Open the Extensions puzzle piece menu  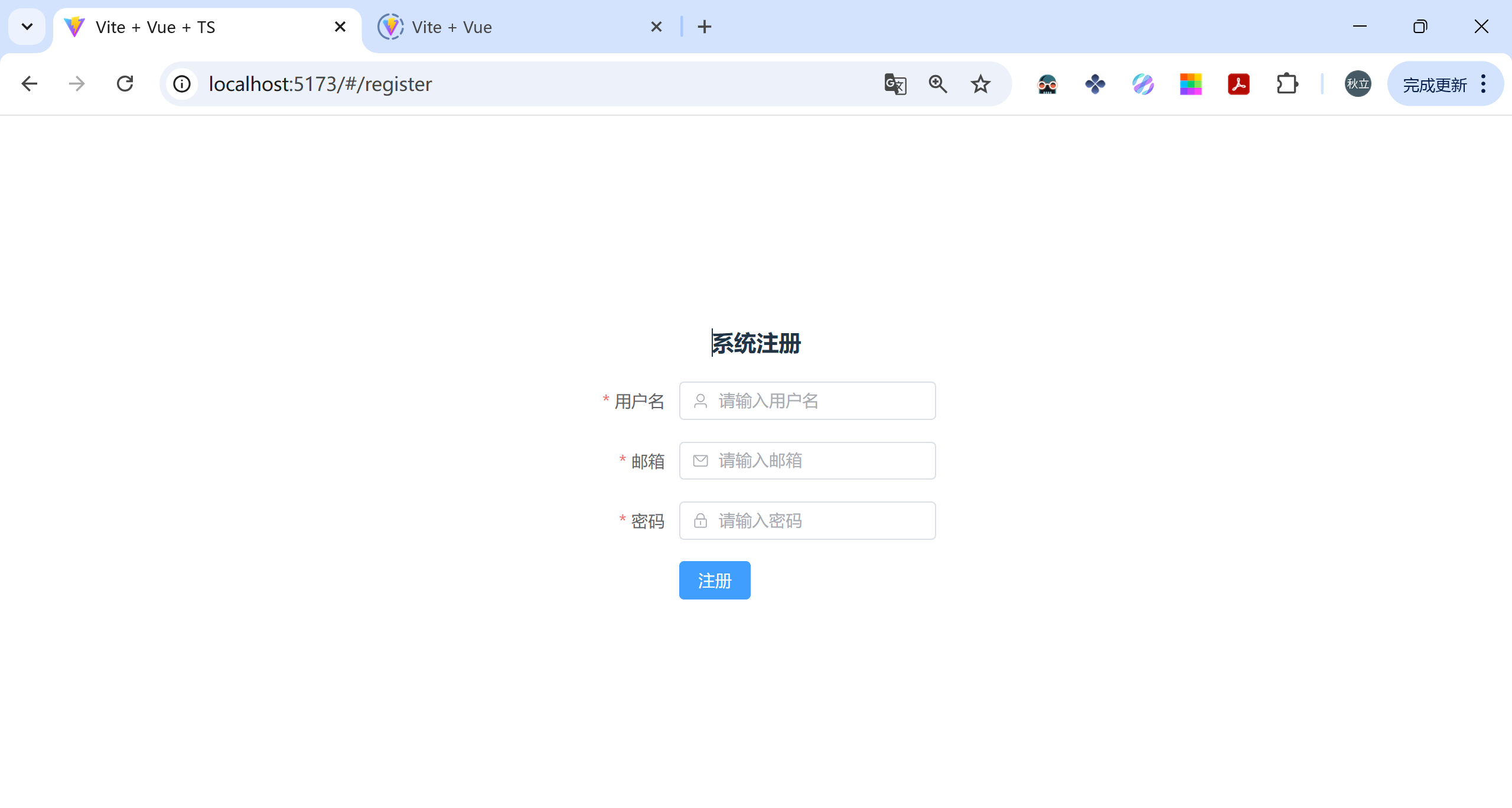click(x=1287, y=84)
